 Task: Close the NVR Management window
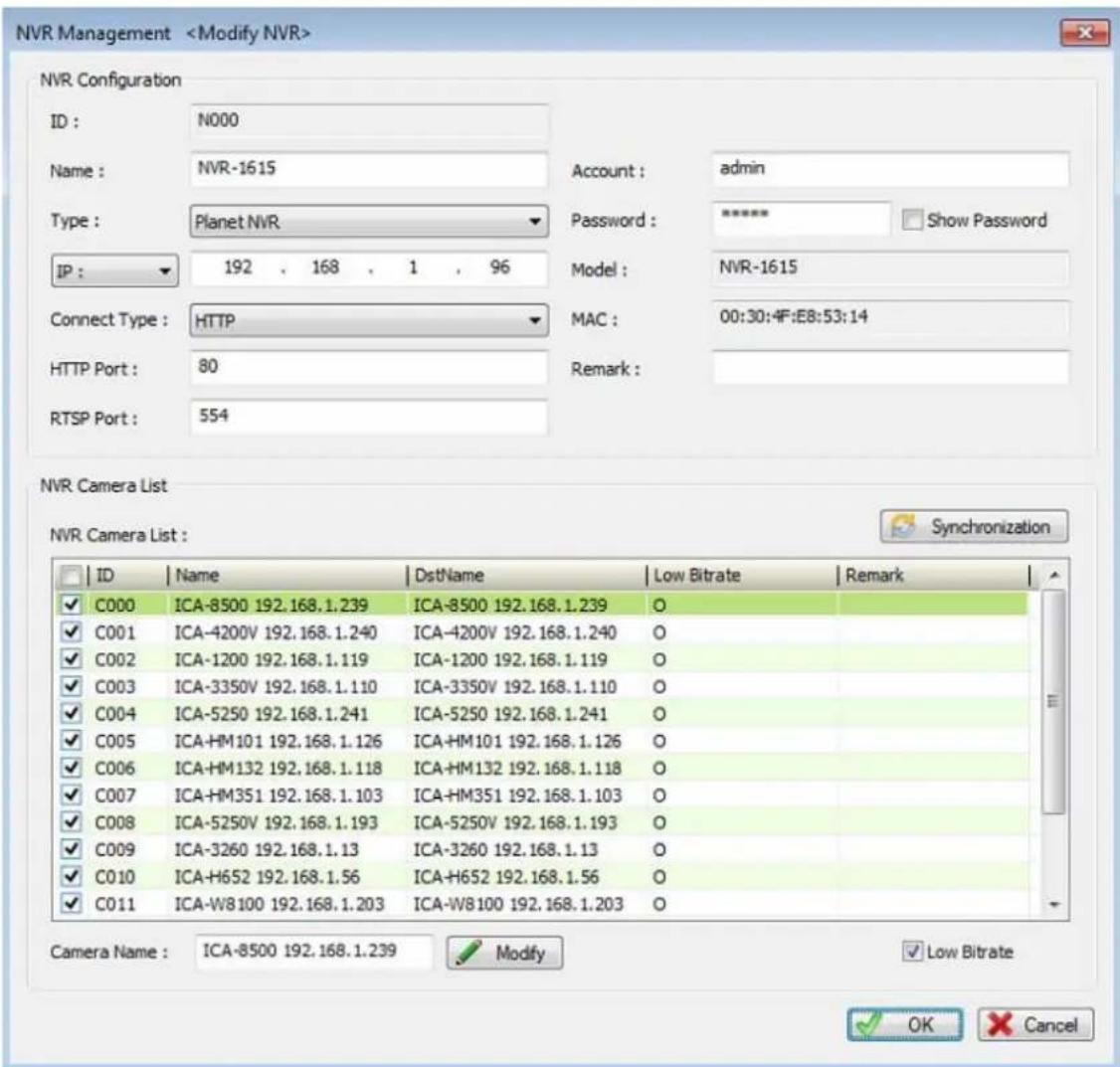(x=1084, y=32)
